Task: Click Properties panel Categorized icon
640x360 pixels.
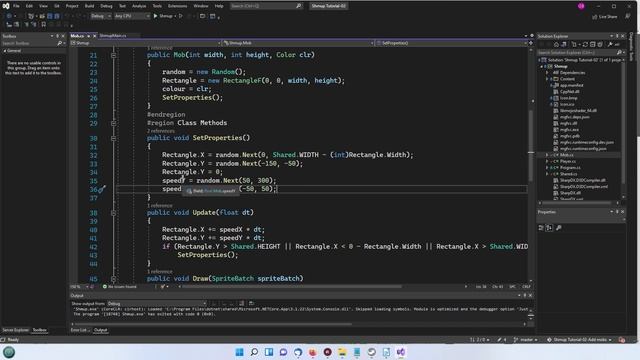Action: pos(541,228)
